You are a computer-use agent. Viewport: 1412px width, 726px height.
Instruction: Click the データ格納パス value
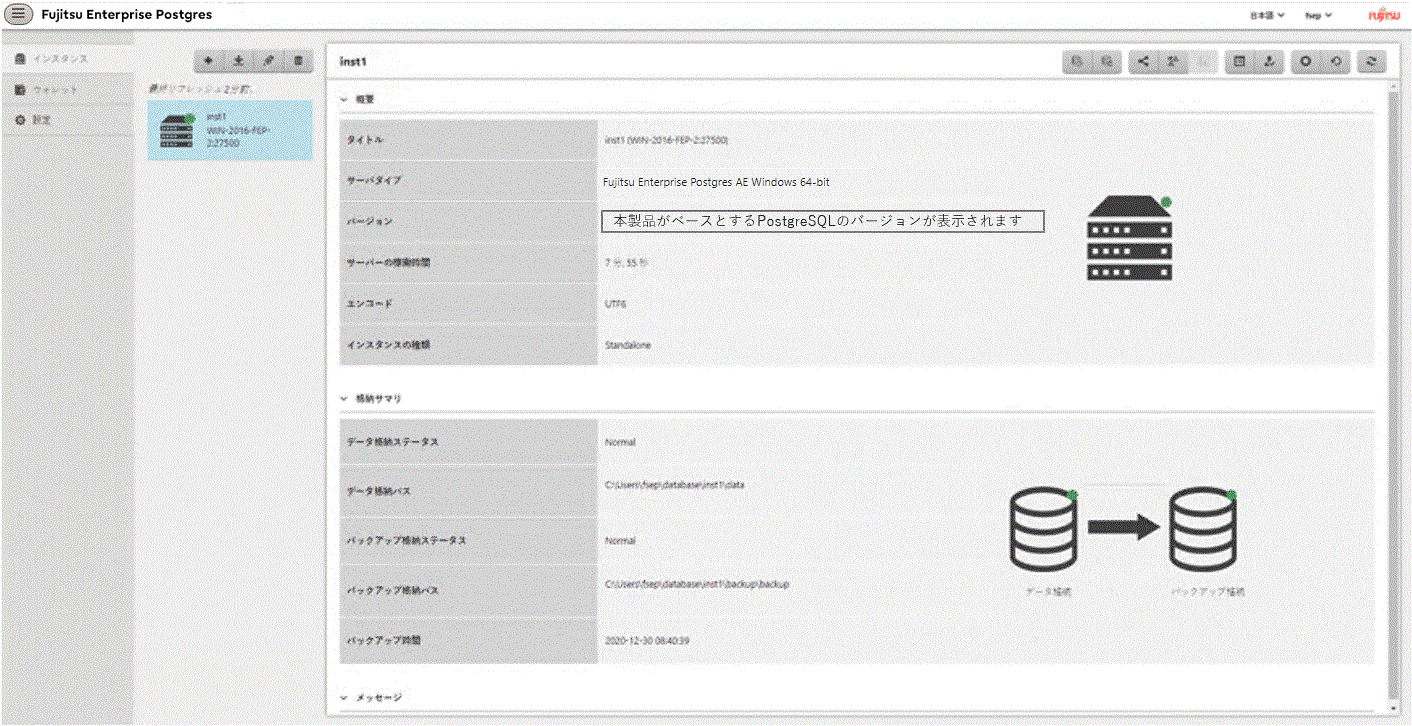coord(675,485)
